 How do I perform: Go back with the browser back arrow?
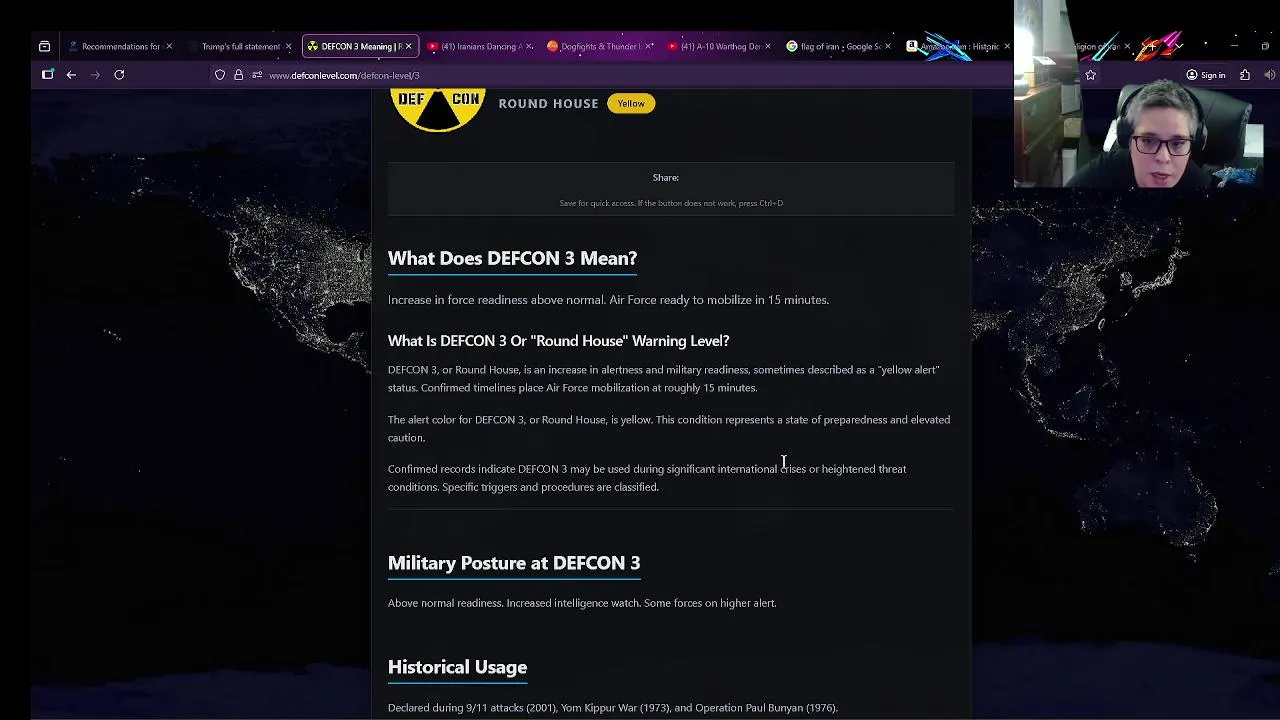point(71,75)
